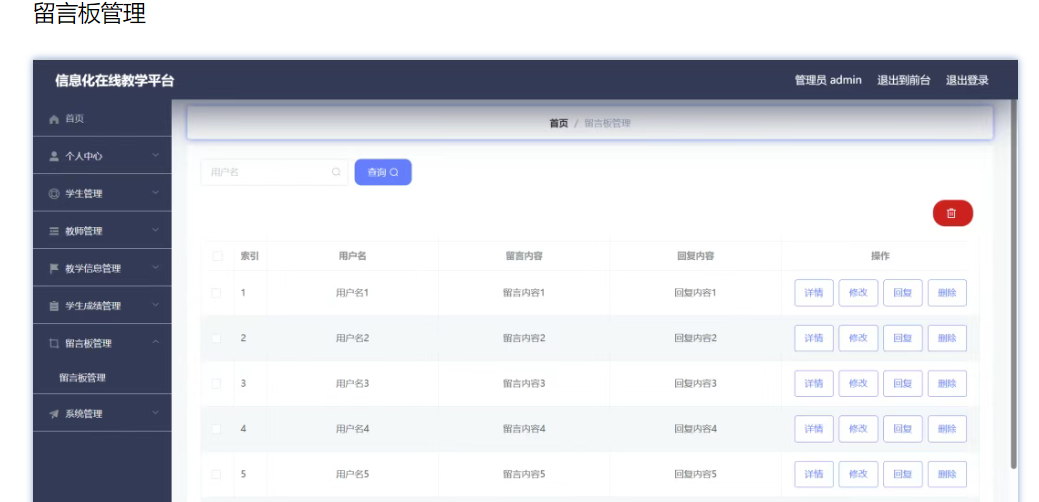
Task: Collapse the 留言板管理 menu chevron
Action: click(x=156, y=342)
